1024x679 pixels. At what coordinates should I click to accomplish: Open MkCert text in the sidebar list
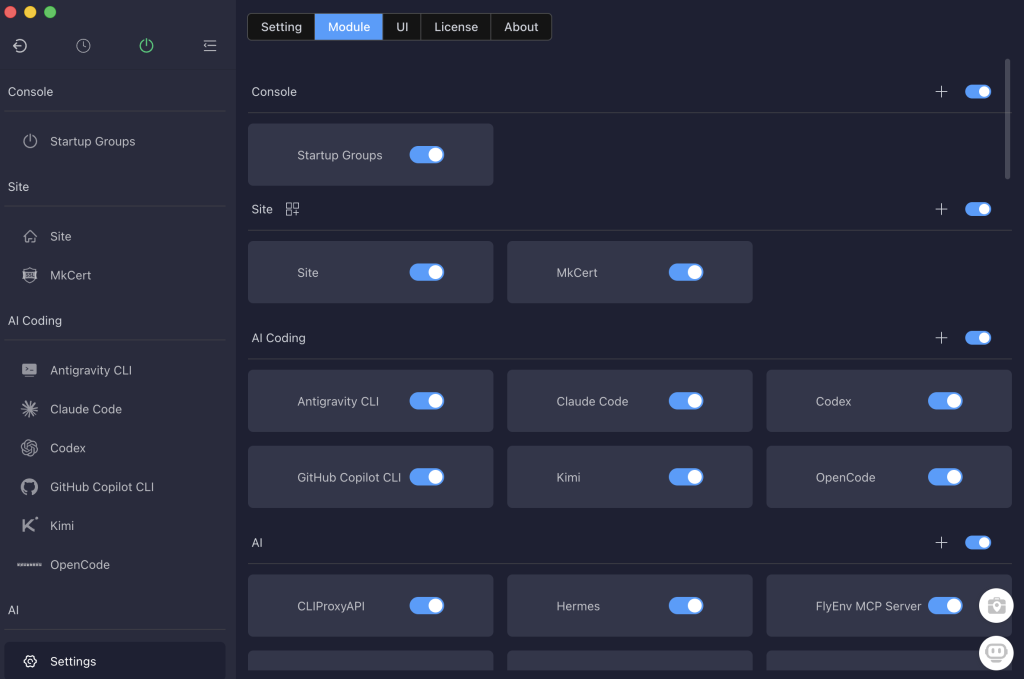click(x=71, y=276)
